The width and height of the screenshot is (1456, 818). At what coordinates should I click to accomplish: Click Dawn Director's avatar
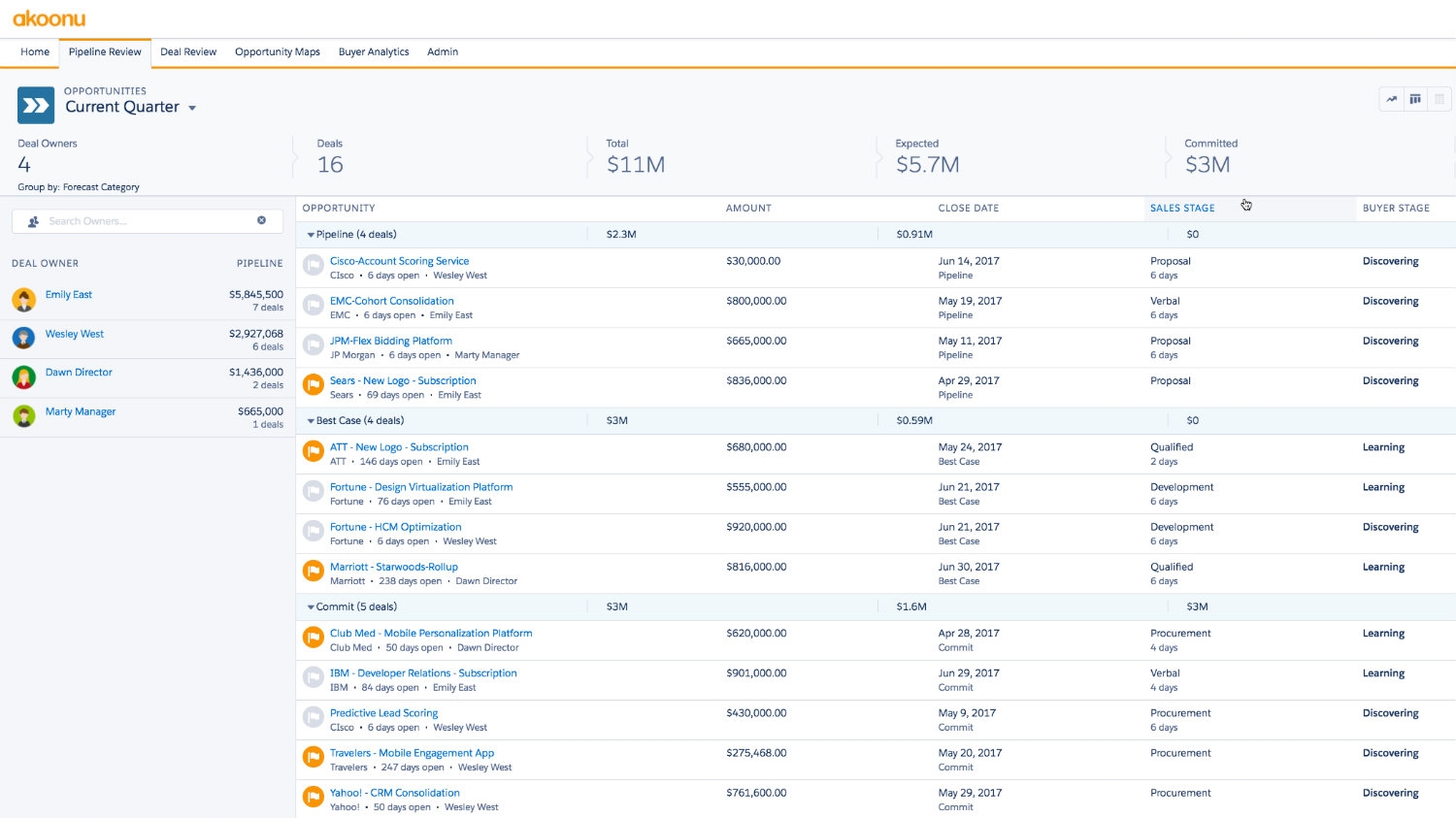click(24, 377)
